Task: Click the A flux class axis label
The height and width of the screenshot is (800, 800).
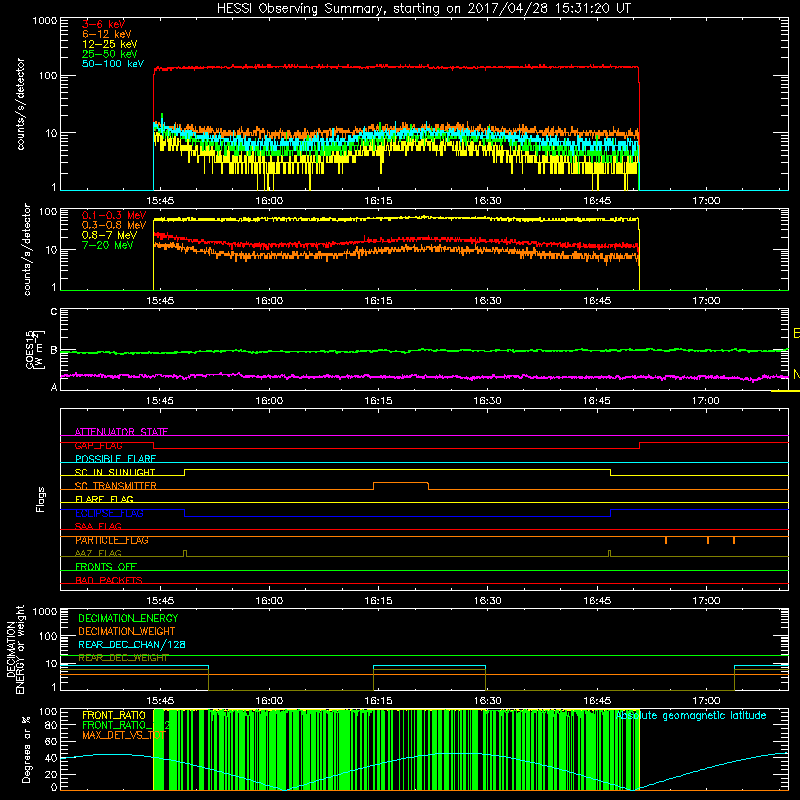Action: coord(54,387)
